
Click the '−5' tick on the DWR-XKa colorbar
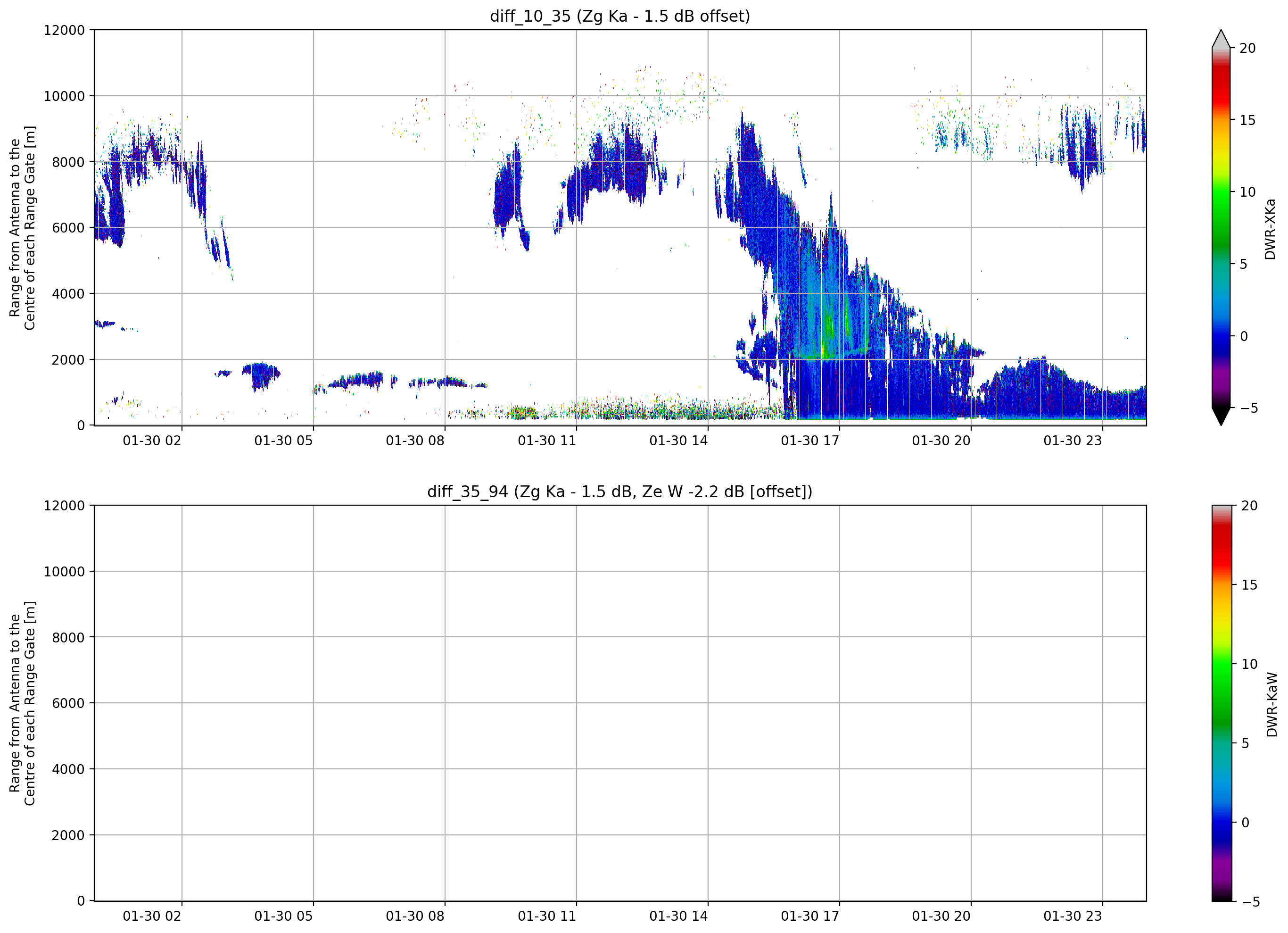(1248, 408)
